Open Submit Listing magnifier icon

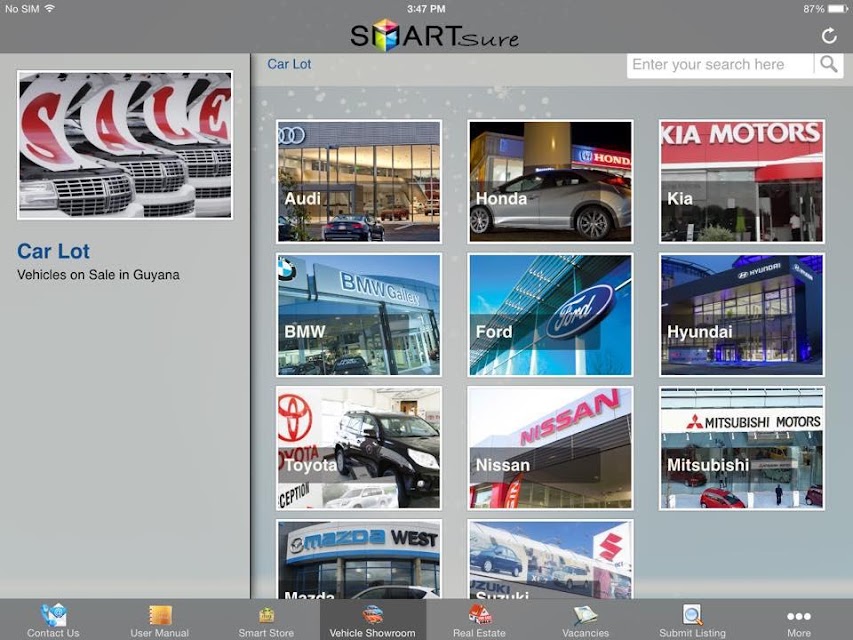pyautogui.click(x=692, y=615)
